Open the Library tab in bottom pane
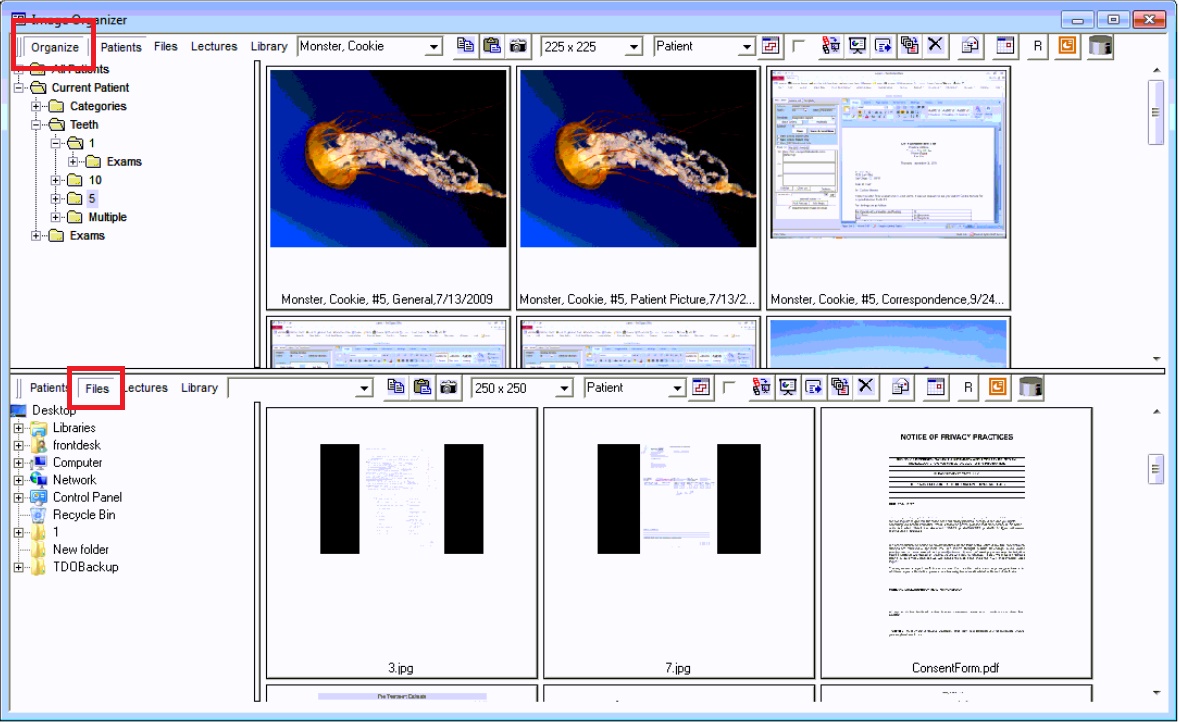The height and width of the screenshot is (722, 1179). pyautogui.click(x=199, y=388)
